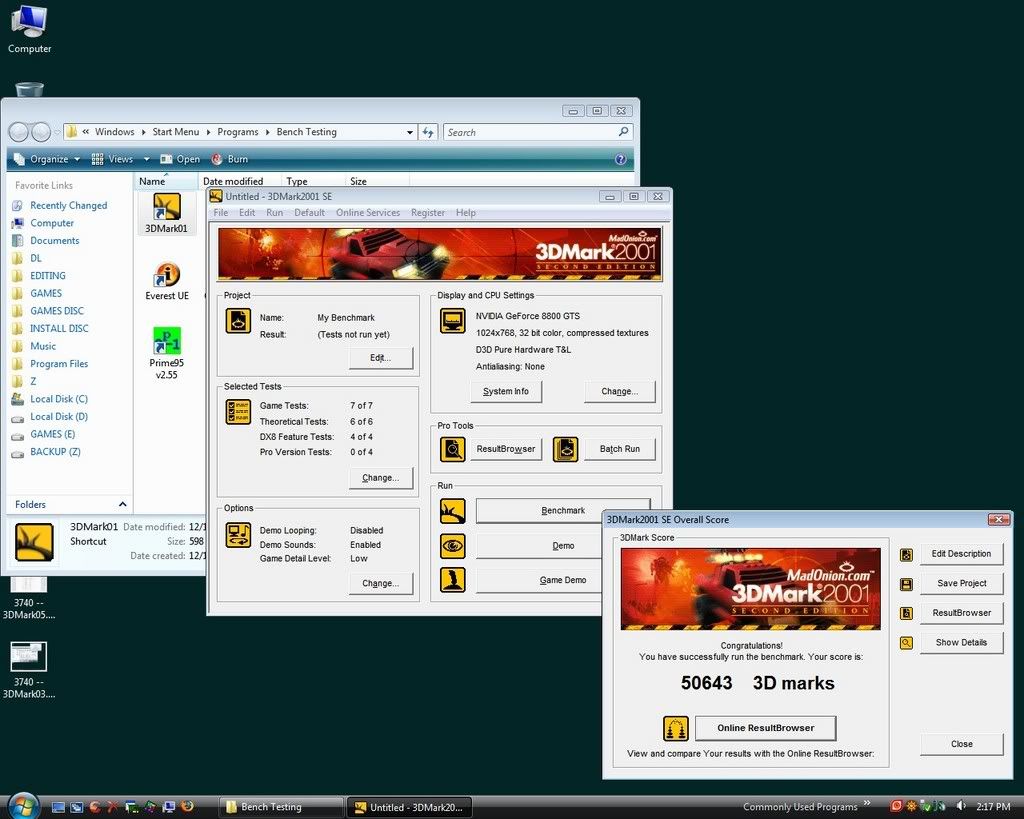The width and height of the screenshot is (1024, 819).
Task: Click the Open button in Explorer toolbar
Action: (180, 159)
